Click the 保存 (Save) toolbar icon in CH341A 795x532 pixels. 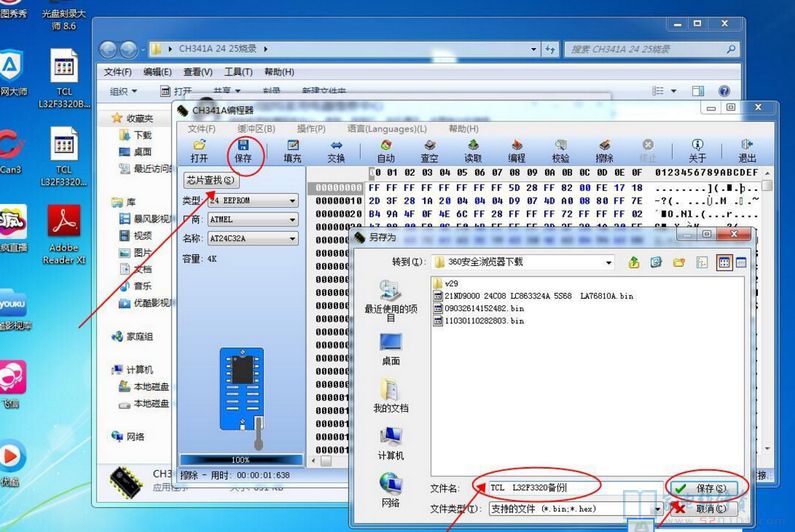pos(242,151)
